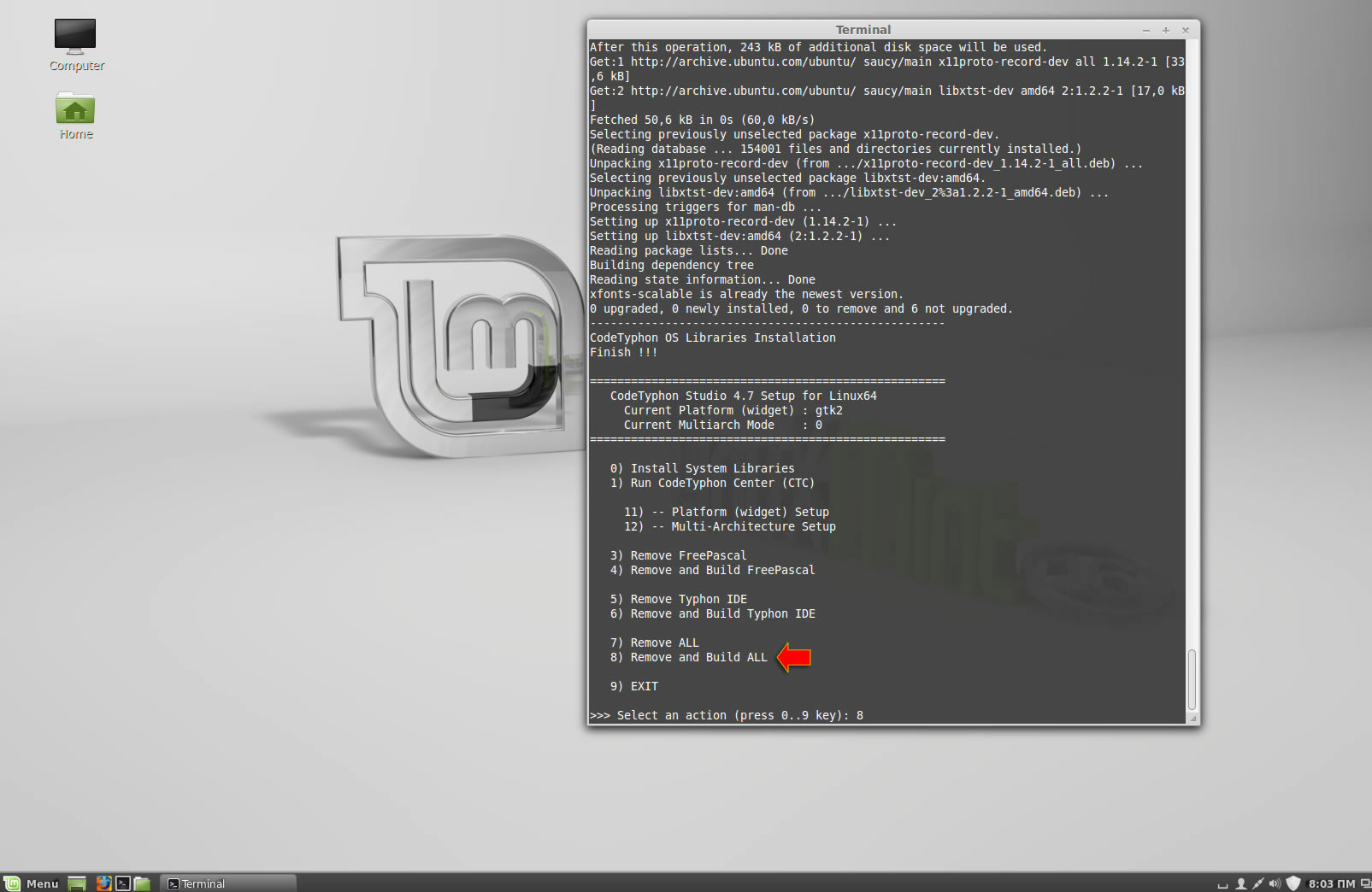Click the '7) Remove ALL' line
Image resolution: width=1372 pixels, height=892 pixels.
click(x=654, y=643)
